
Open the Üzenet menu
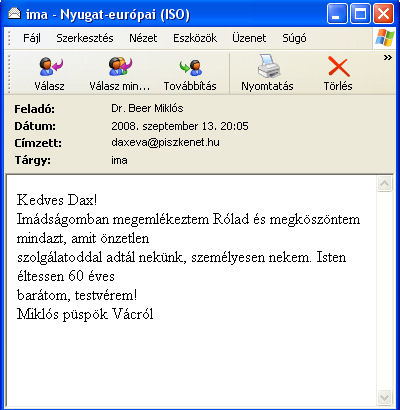coord(249,38)
